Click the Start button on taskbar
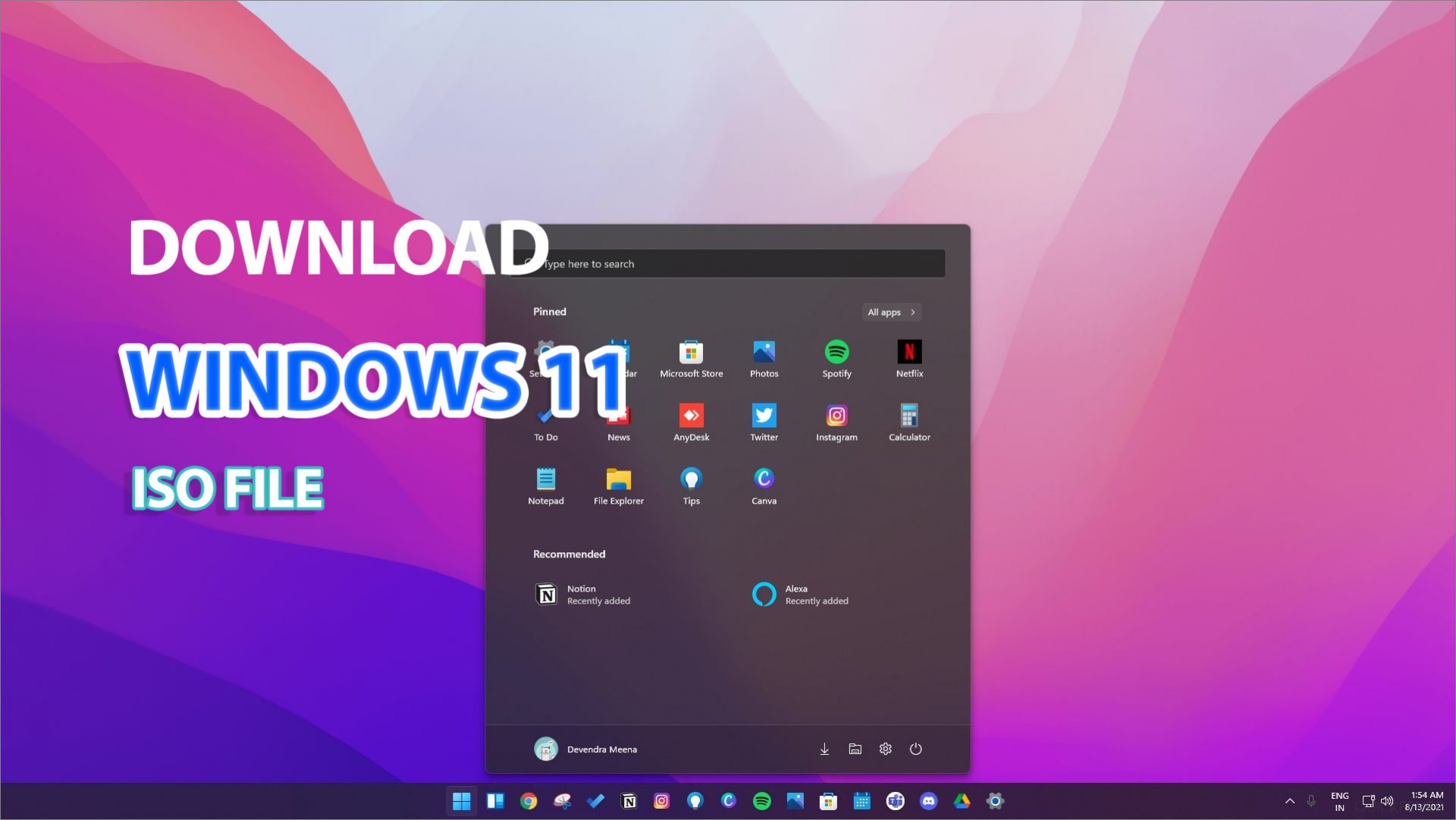Viewport: 1456px width, 820px height. (461, 801)
